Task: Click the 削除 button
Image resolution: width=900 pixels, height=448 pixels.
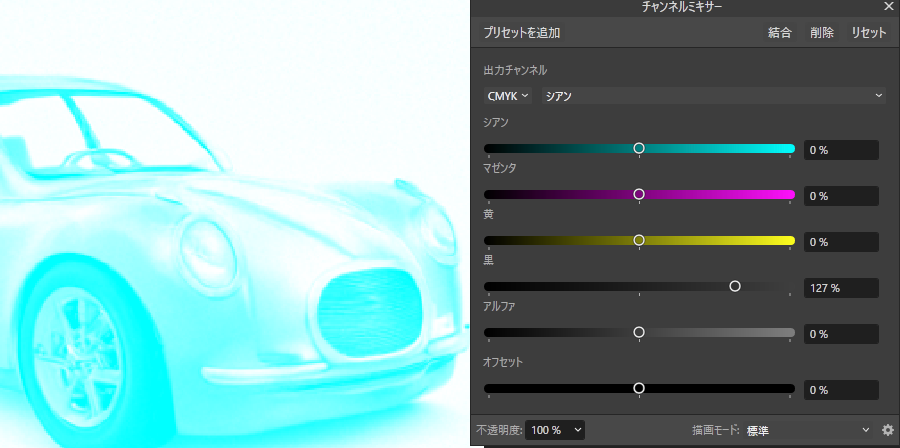Action: pos(822,33)
